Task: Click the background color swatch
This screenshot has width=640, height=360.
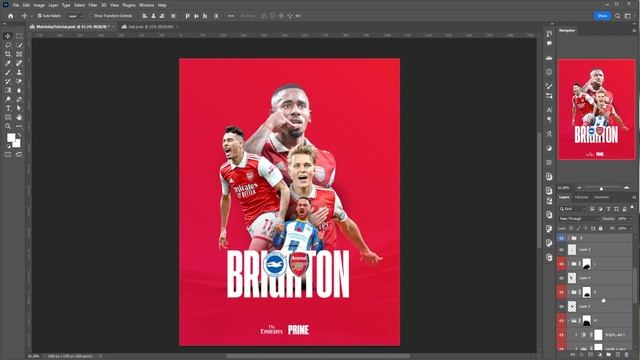Action: [x=18, y=144]
